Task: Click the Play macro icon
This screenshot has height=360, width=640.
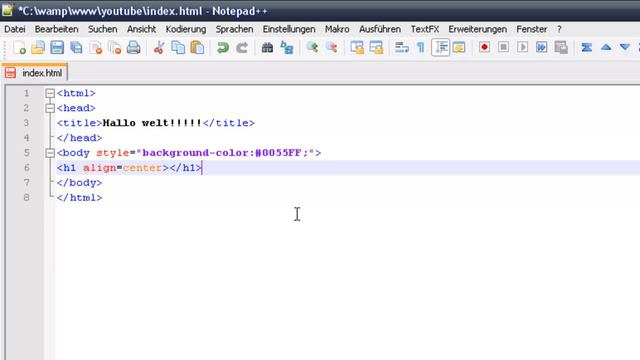Action: pyautogui.click(x=522, y=47)
